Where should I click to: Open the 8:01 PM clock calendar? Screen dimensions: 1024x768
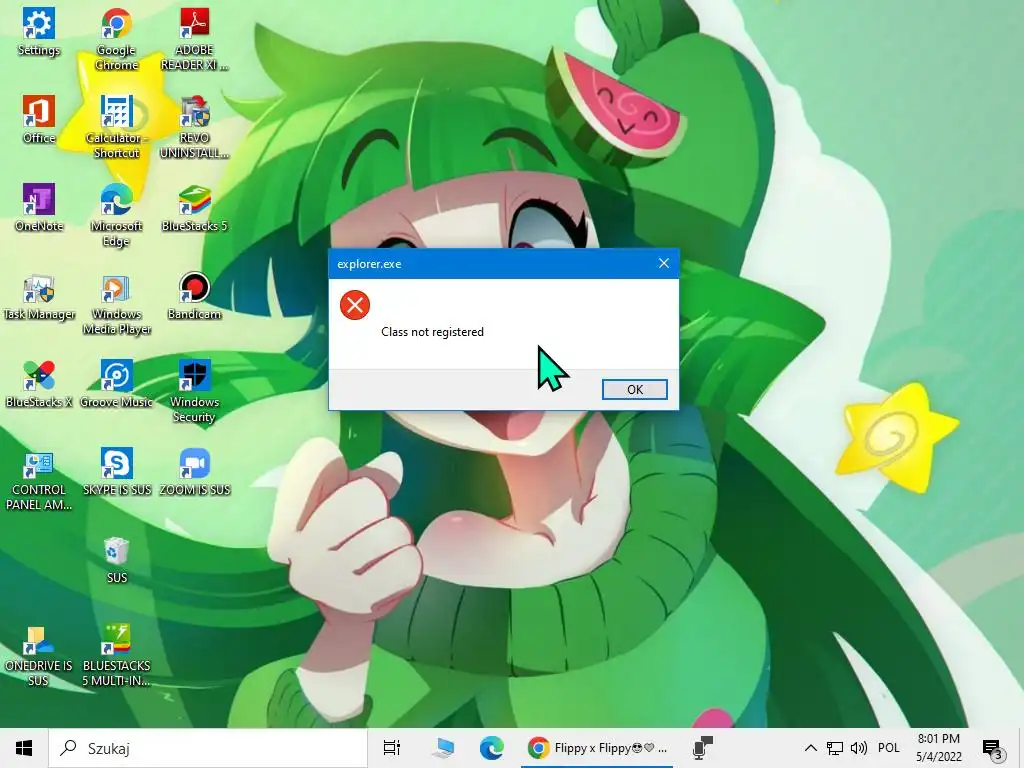click(938, 748)
